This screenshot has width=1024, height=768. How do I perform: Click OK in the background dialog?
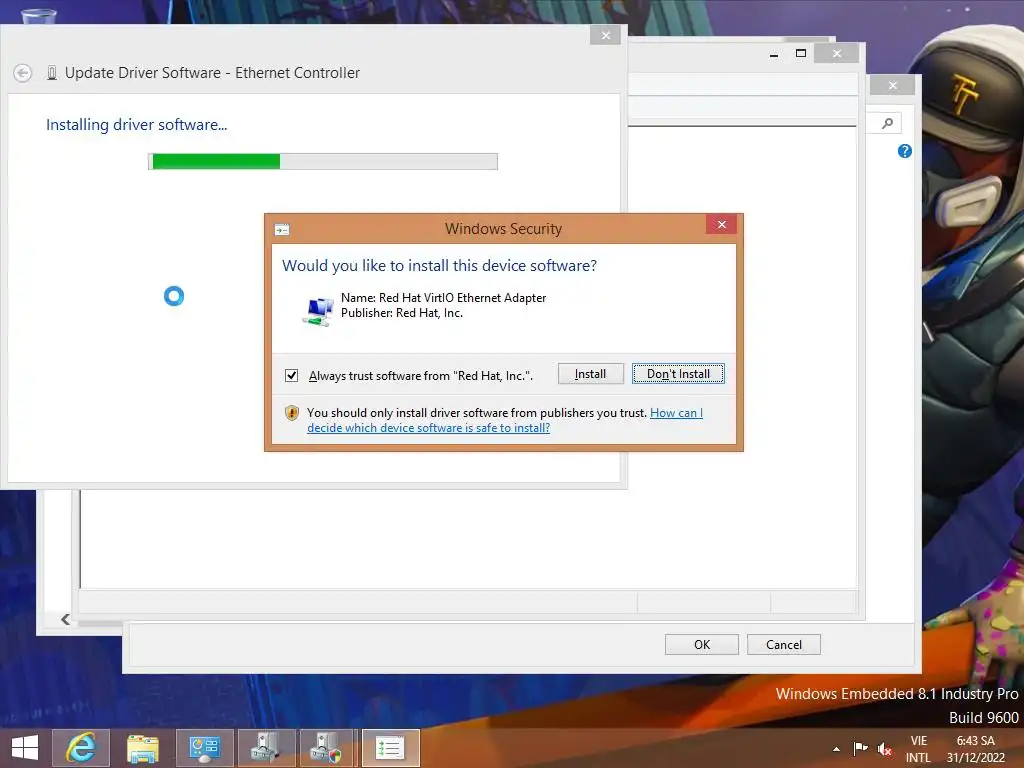click(x=702, y=645)
